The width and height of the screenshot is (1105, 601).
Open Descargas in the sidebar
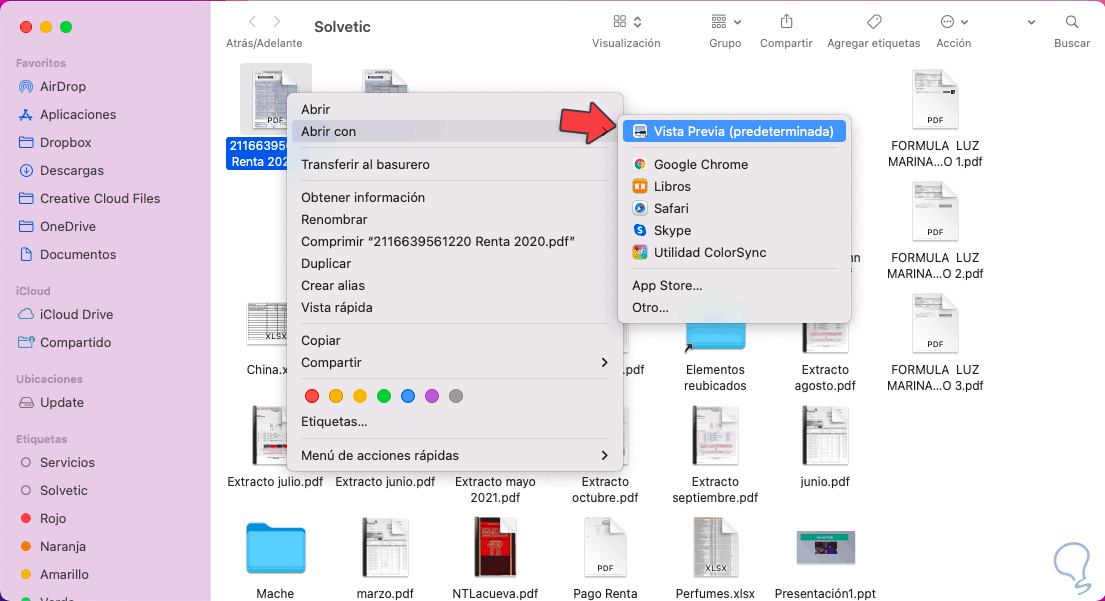click(x=61, y=171)
